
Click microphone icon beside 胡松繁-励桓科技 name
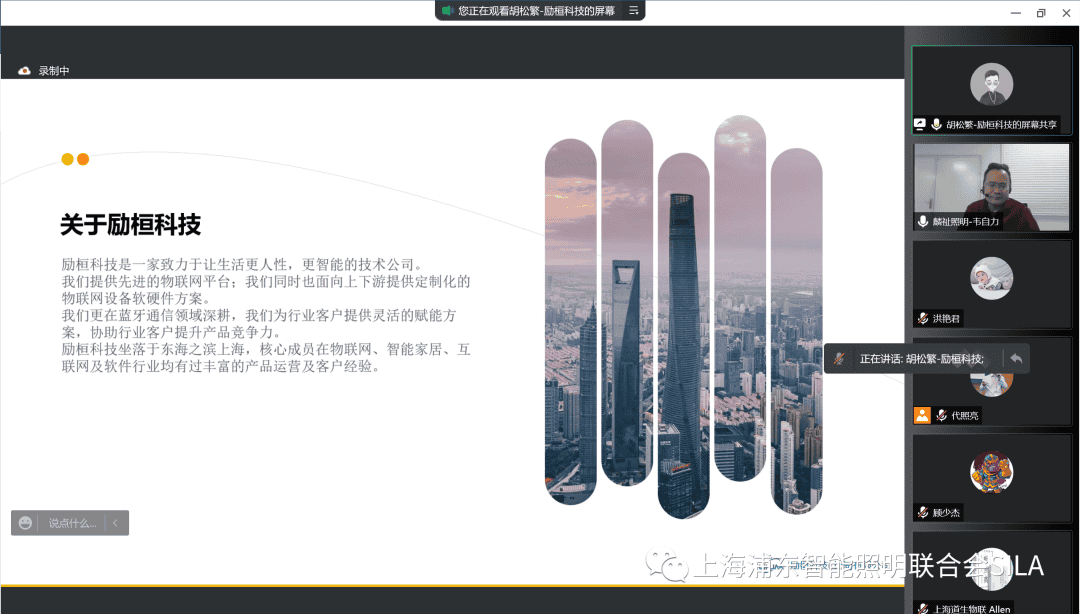tap(937, 125)
